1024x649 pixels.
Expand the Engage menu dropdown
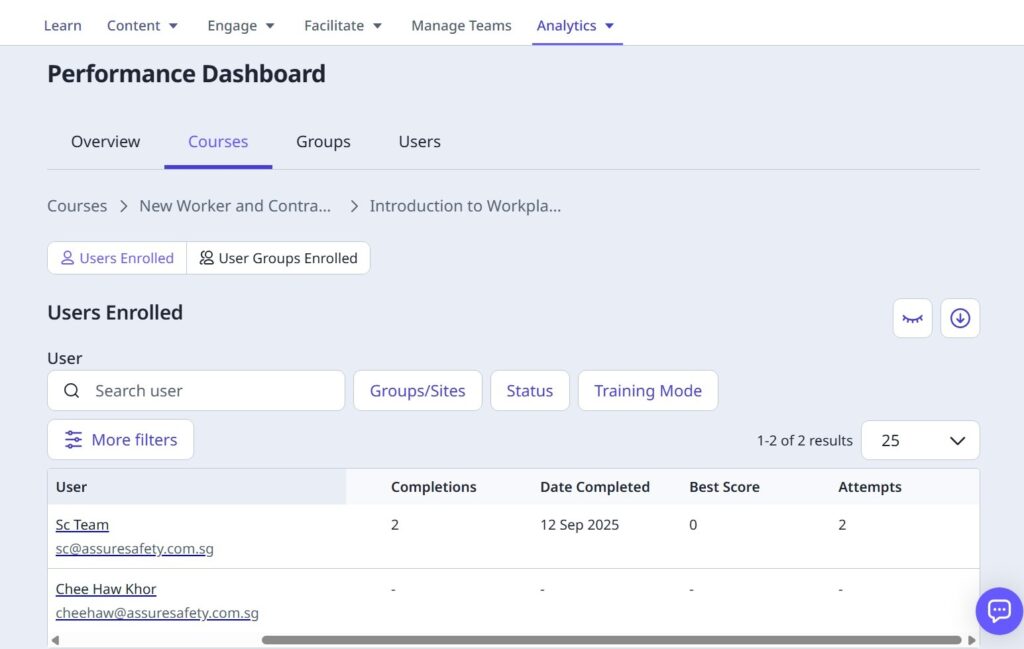coord(242,26)
